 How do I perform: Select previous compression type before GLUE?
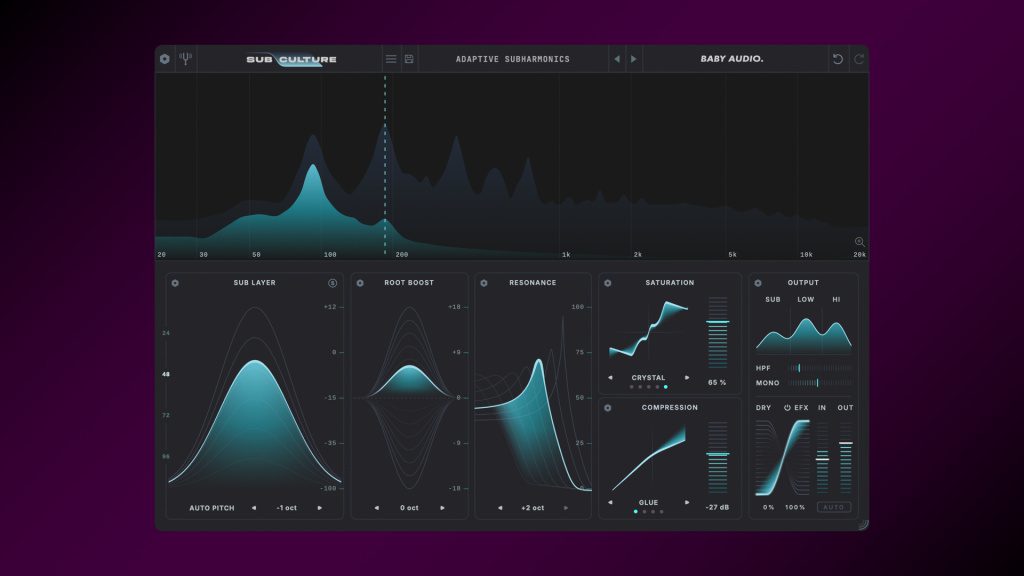611,502
